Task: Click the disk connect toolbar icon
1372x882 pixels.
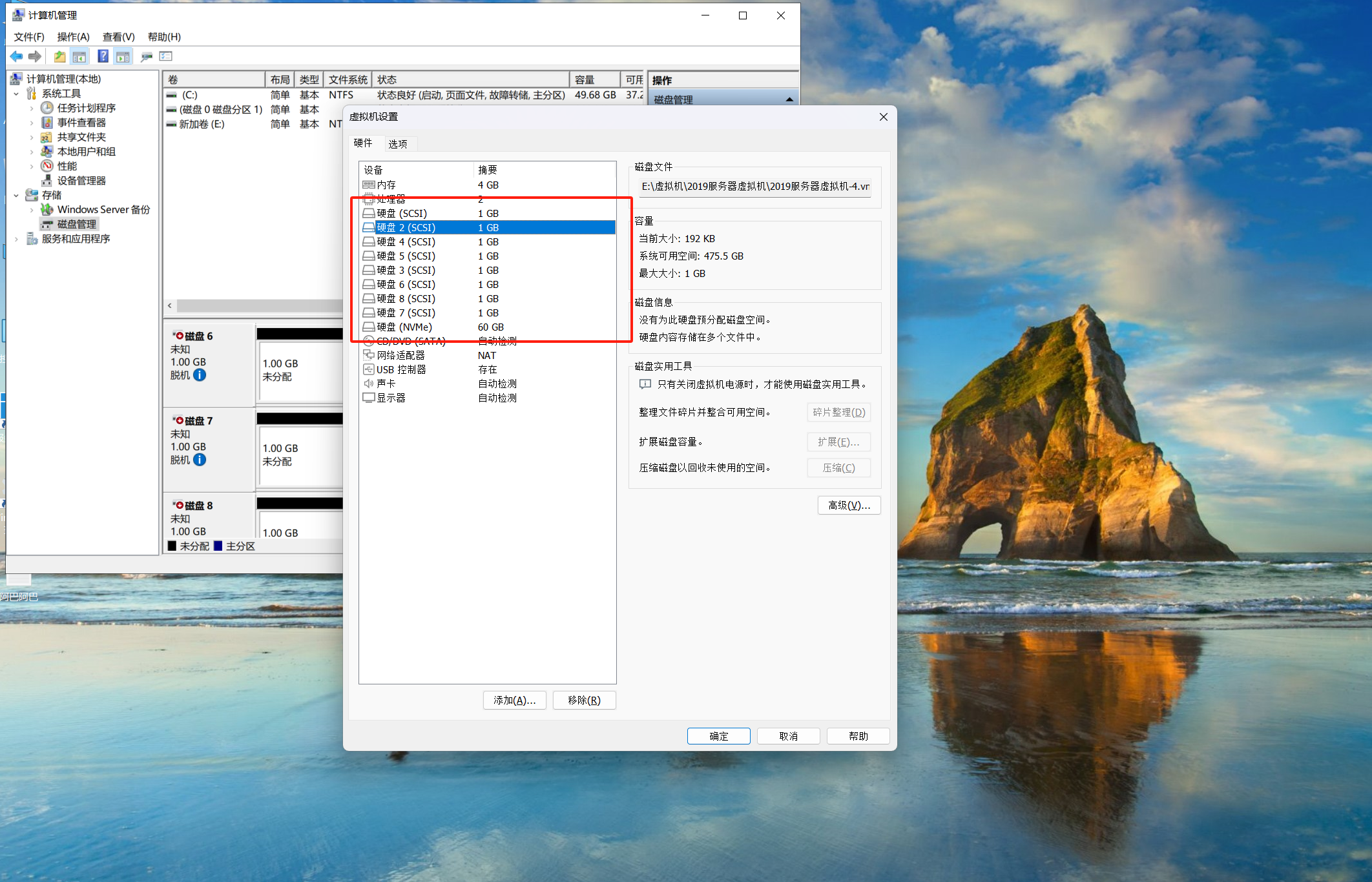Action: coord(147,57)
